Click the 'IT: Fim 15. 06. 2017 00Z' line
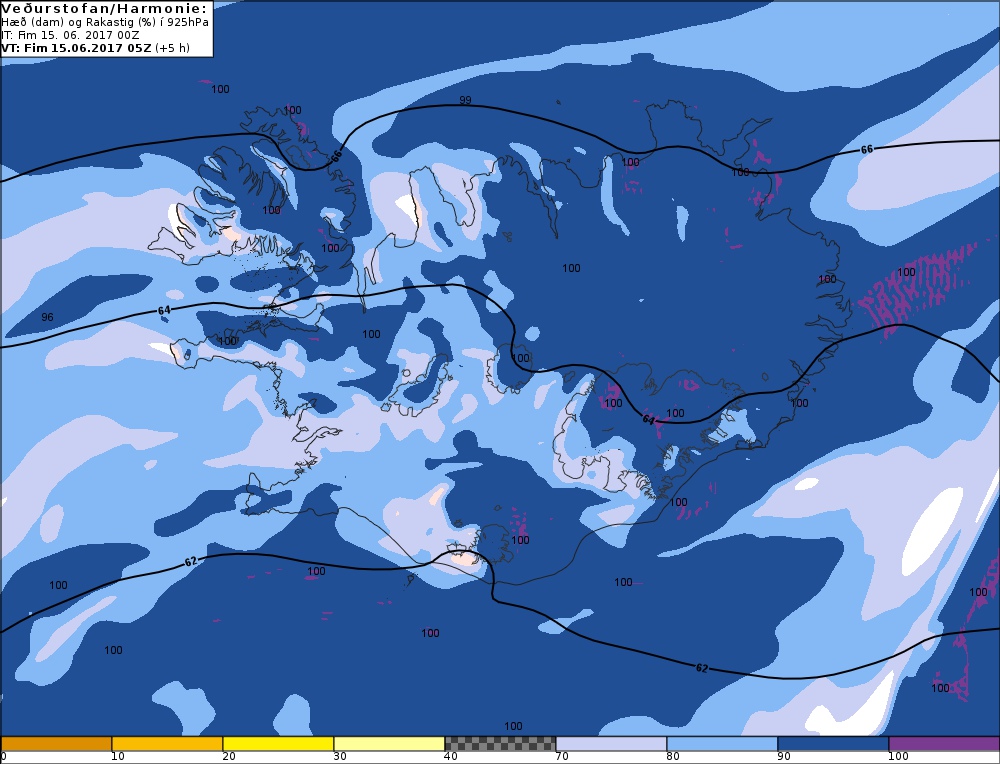1000x764 pixels. (x=70, y=35)
